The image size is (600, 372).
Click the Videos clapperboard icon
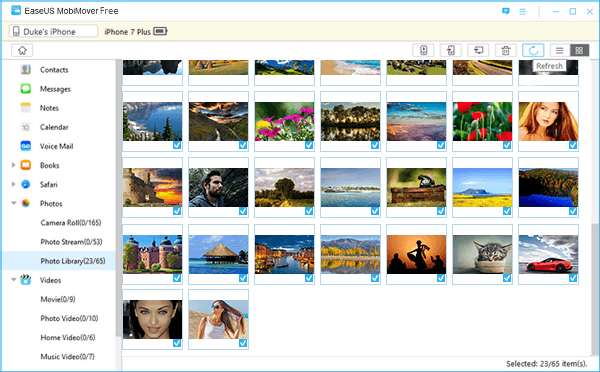pos(26,280)
